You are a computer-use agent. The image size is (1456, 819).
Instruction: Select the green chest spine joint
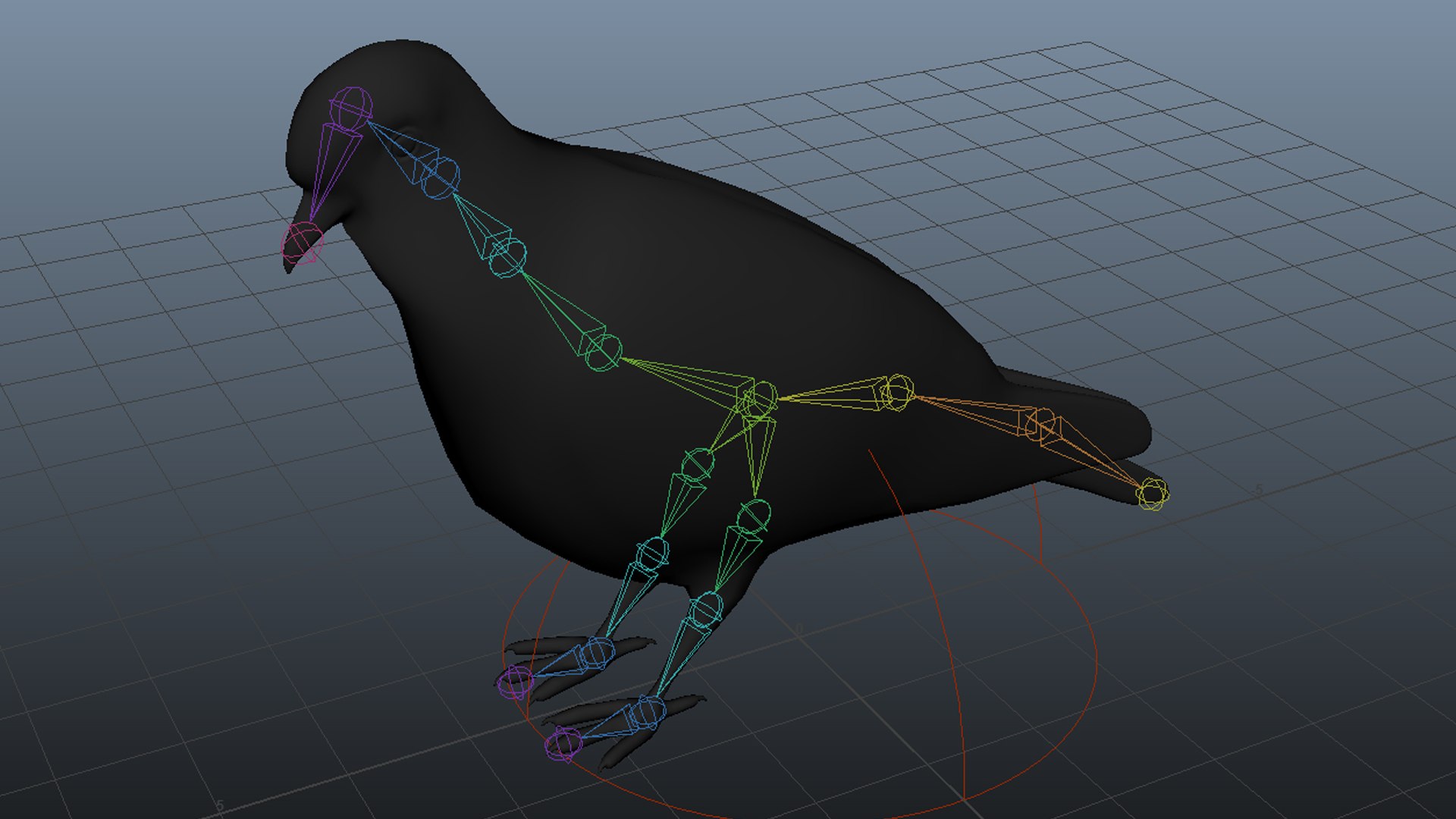click(603, 352)
